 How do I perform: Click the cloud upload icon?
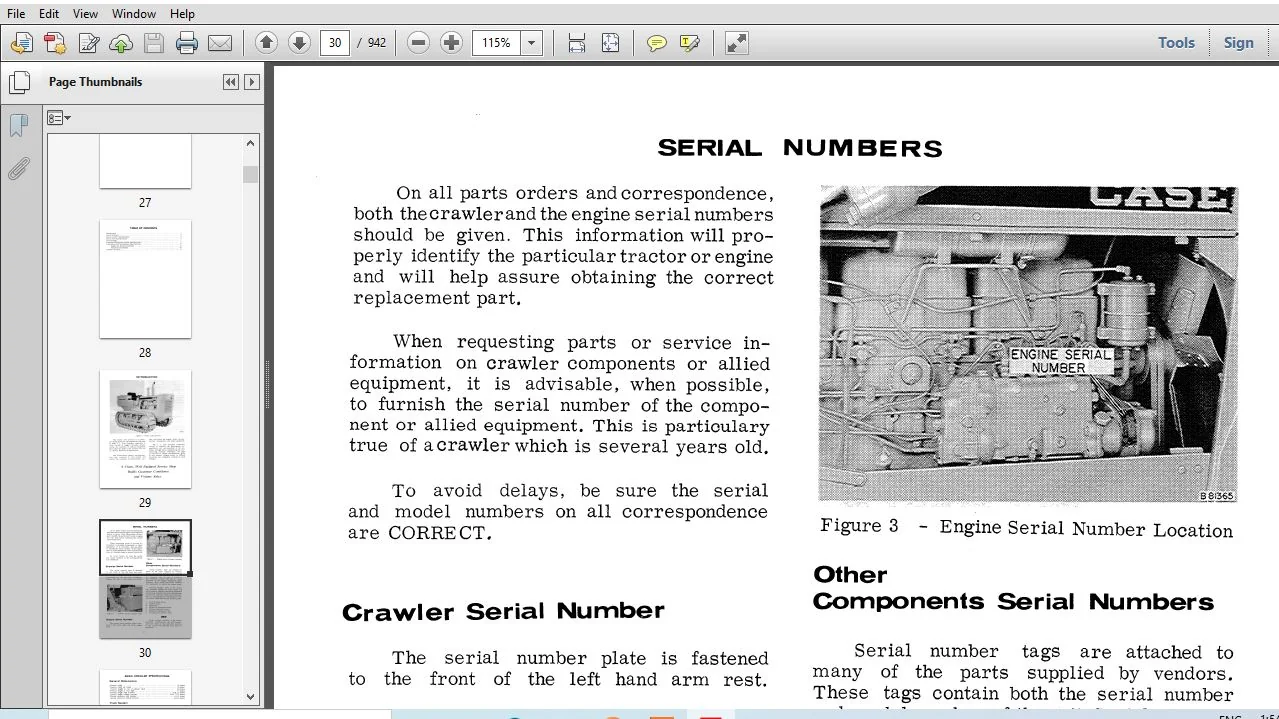pos(121,43)
